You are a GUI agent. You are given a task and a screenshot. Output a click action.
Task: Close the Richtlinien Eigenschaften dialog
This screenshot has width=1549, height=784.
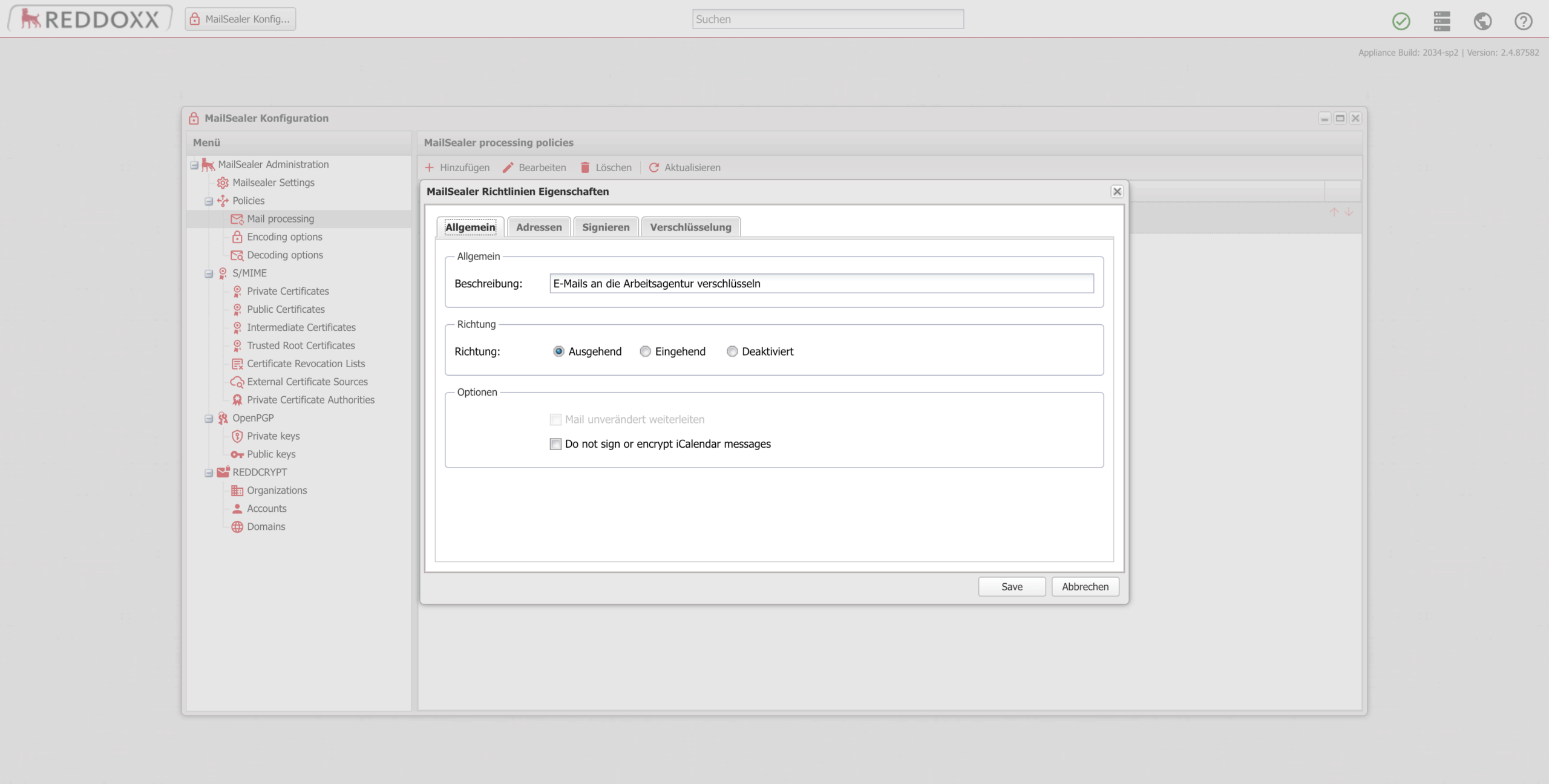(x=1117, y=191)
